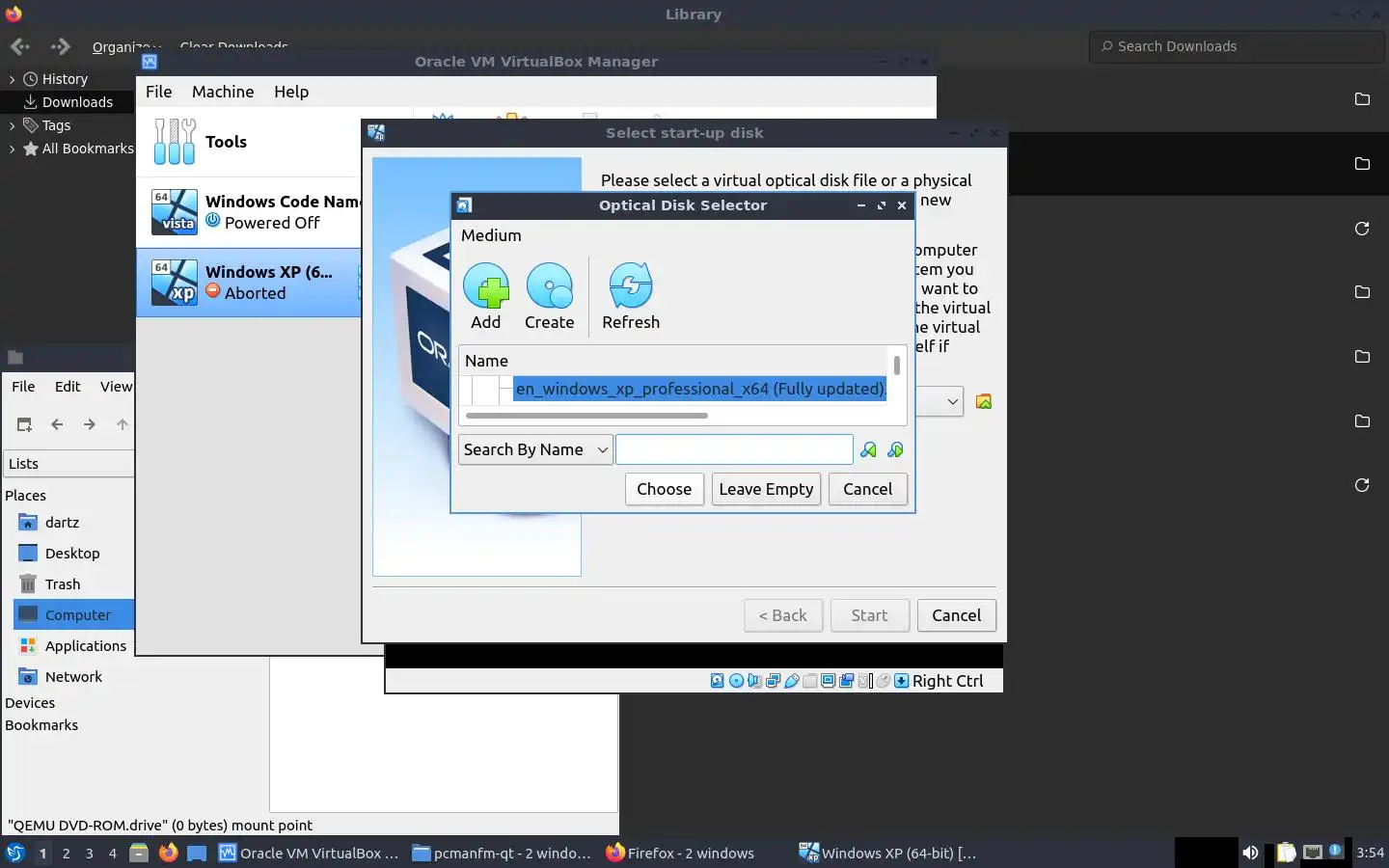1389x868 pixels.
Task: Click the USB status bar indicator
Action: [791, 681]
